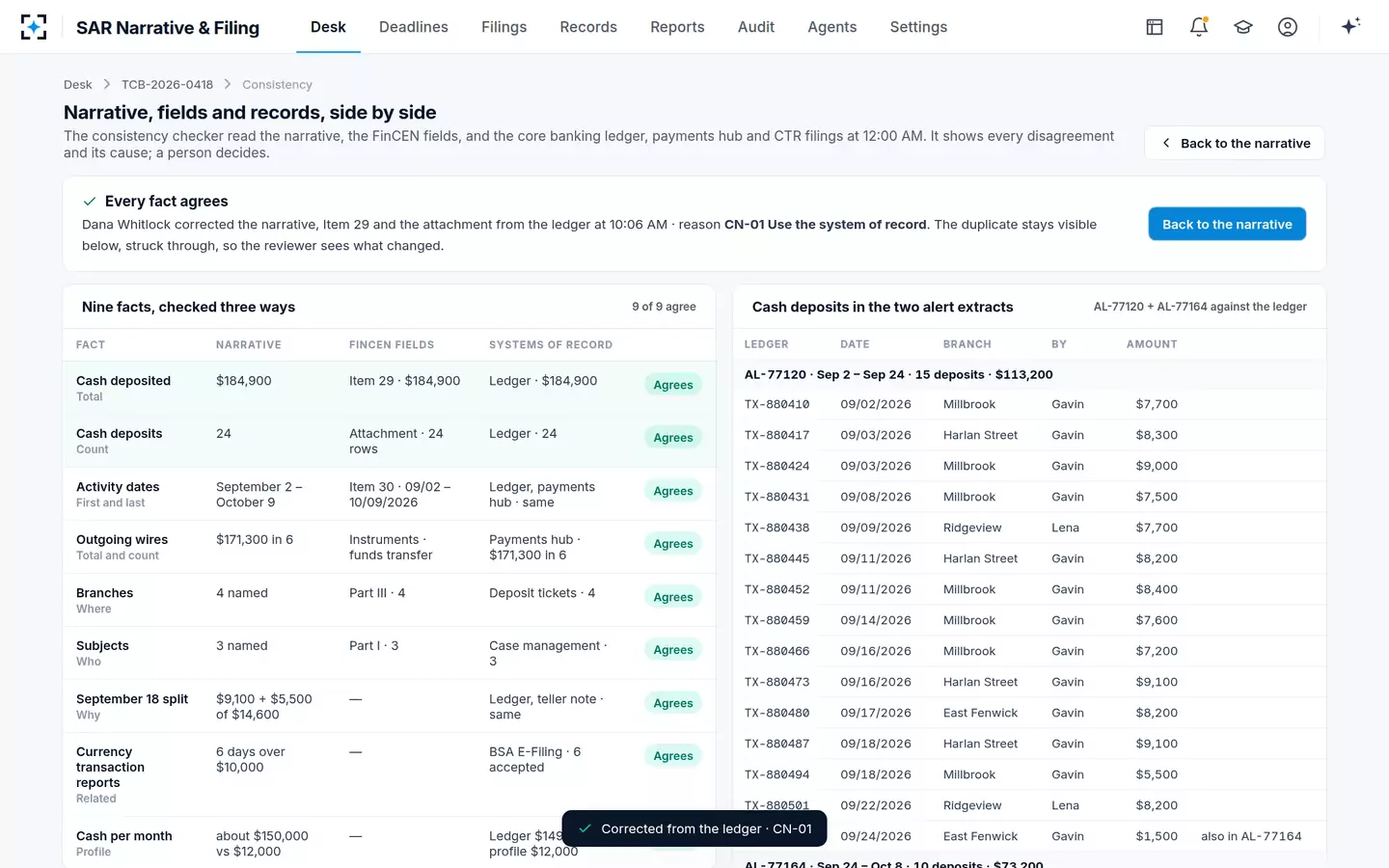Image resolution: width=1389 pixels, height=868 pixels.
Task: Switch to the Desk tab
Action: pyautogui.click(x=328, y=27)
